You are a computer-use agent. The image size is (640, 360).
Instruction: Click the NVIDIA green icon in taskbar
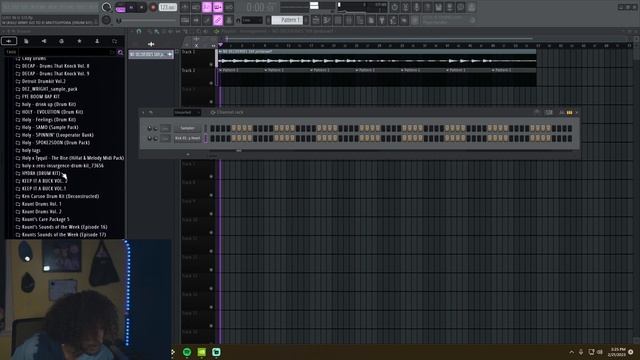[202, 352]
